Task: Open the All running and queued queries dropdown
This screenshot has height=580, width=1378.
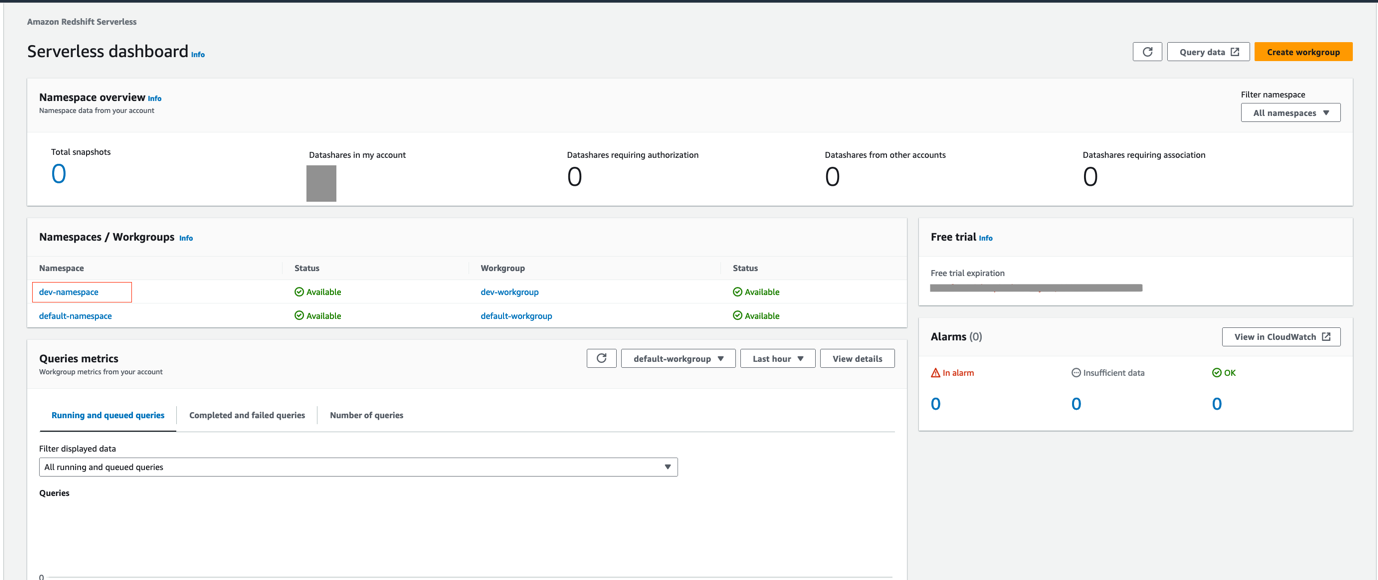Action: (358, 467)
